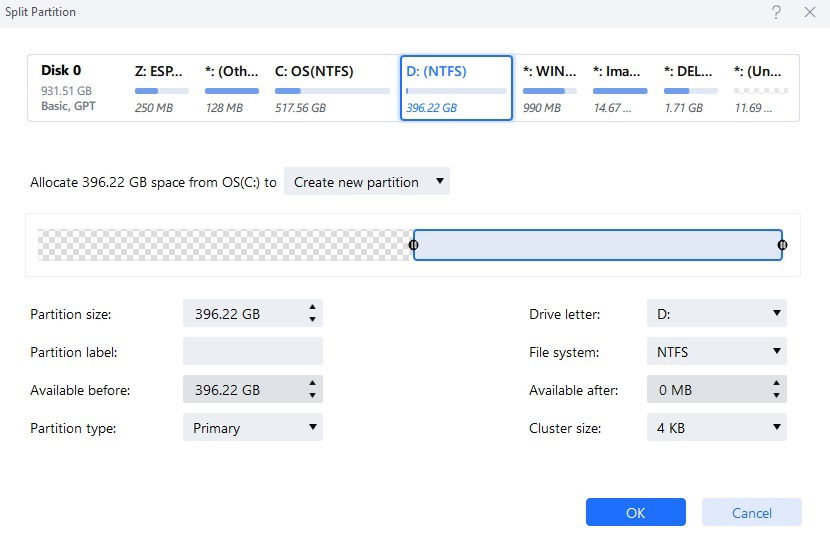Open the Create new partition dropdown
830x550 pixels.
367,182
